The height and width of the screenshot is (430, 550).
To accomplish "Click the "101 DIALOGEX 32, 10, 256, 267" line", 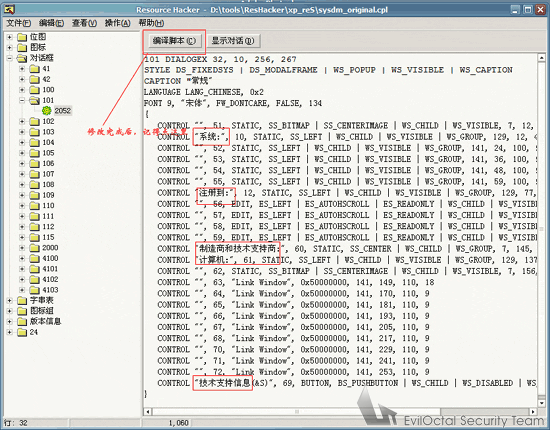I will tap(220, 59).
